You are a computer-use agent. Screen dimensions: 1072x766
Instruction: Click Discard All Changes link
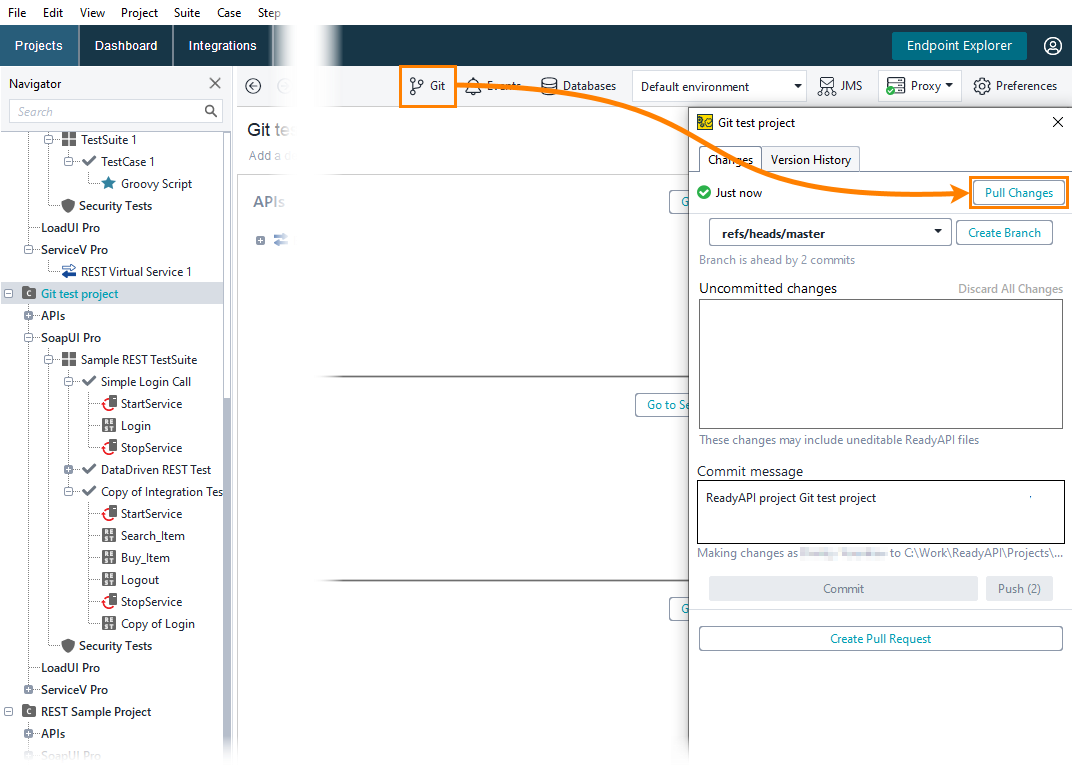(1010, 289)
